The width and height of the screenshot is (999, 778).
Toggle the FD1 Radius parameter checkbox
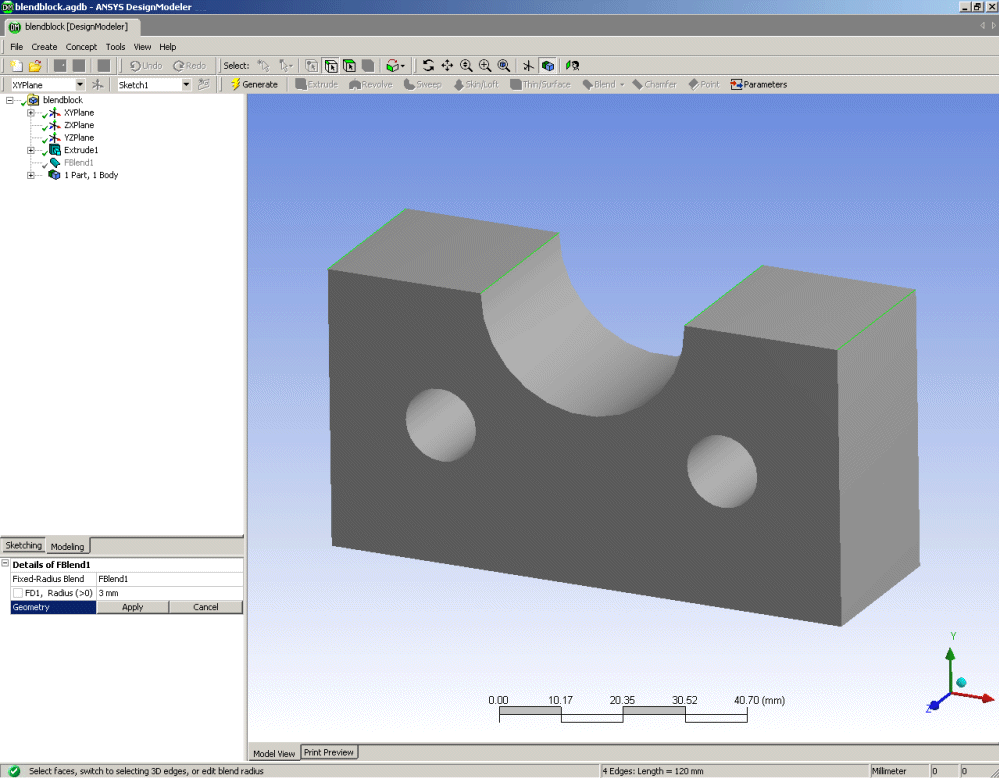pyautogui.click(x=18, y=593)
